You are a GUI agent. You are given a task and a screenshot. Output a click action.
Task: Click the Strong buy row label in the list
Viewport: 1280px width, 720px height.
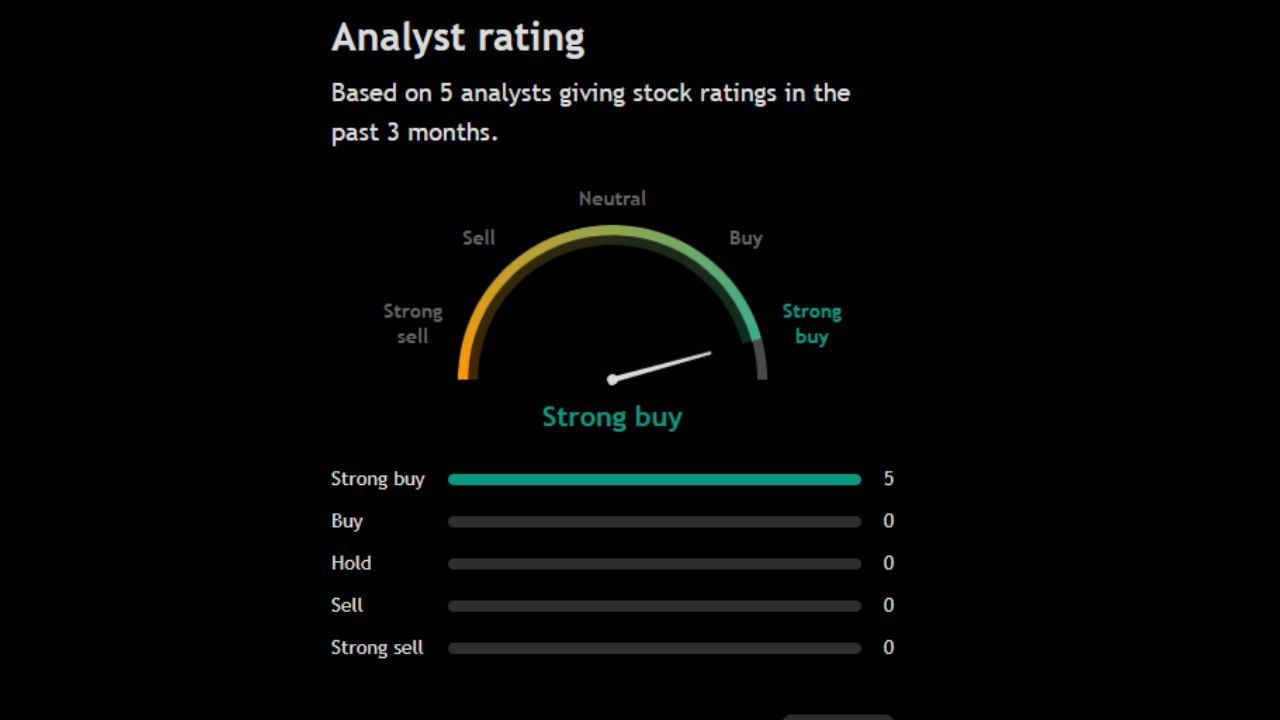378,479
